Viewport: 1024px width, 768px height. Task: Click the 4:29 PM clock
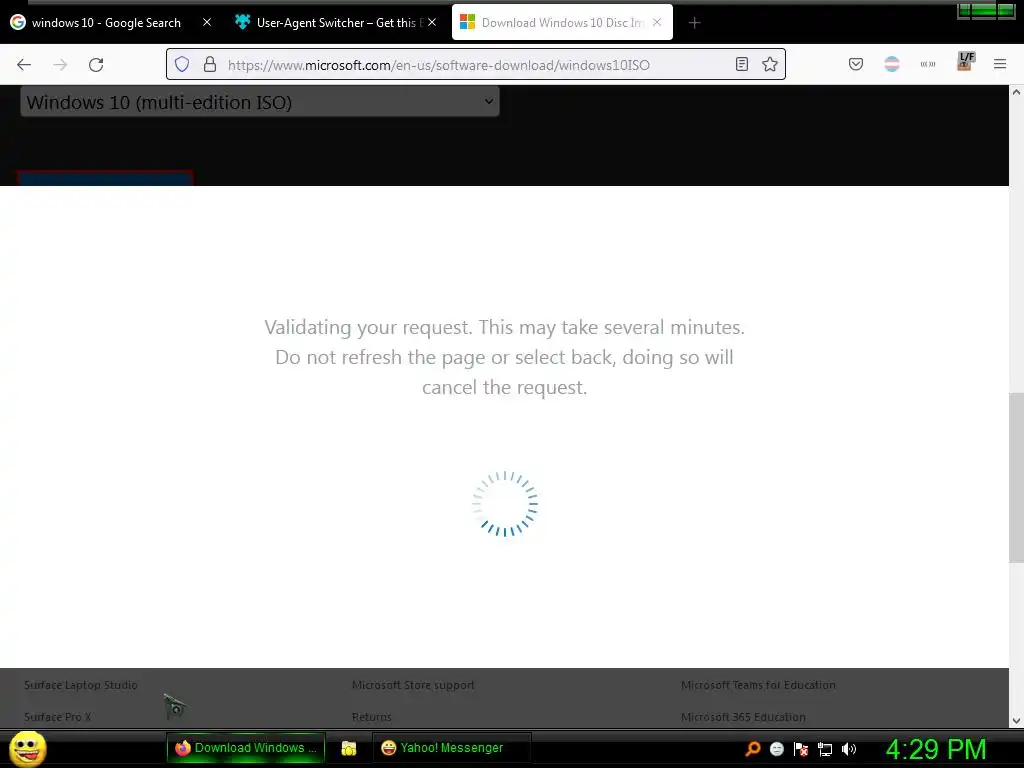click(x=936, y=749)
